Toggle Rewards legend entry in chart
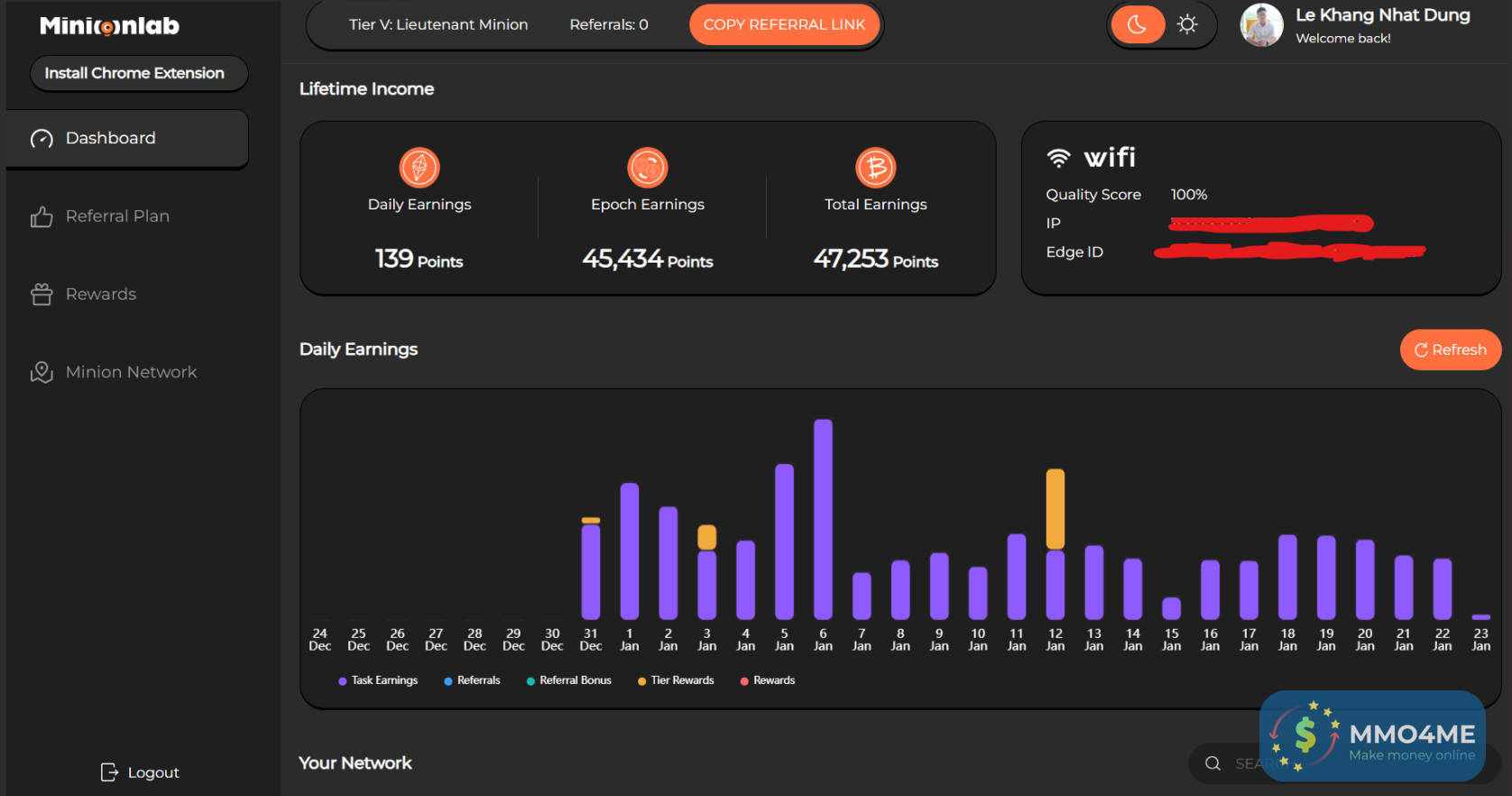This screenshot has height=796, width=1512. click(768, 680)
